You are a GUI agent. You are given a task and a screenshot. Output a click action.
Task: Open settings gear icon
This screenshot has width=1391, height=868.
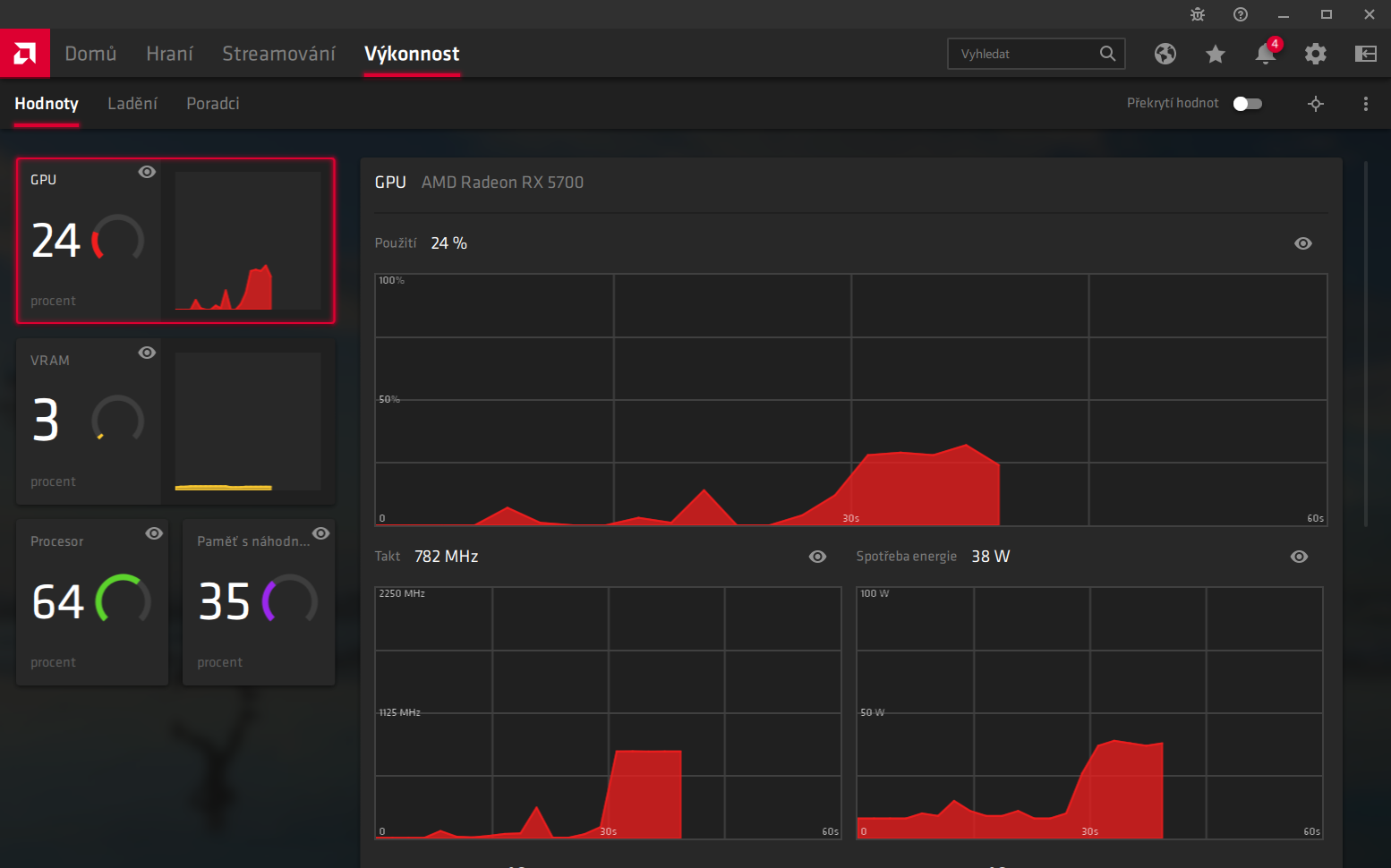(1316, 54)
